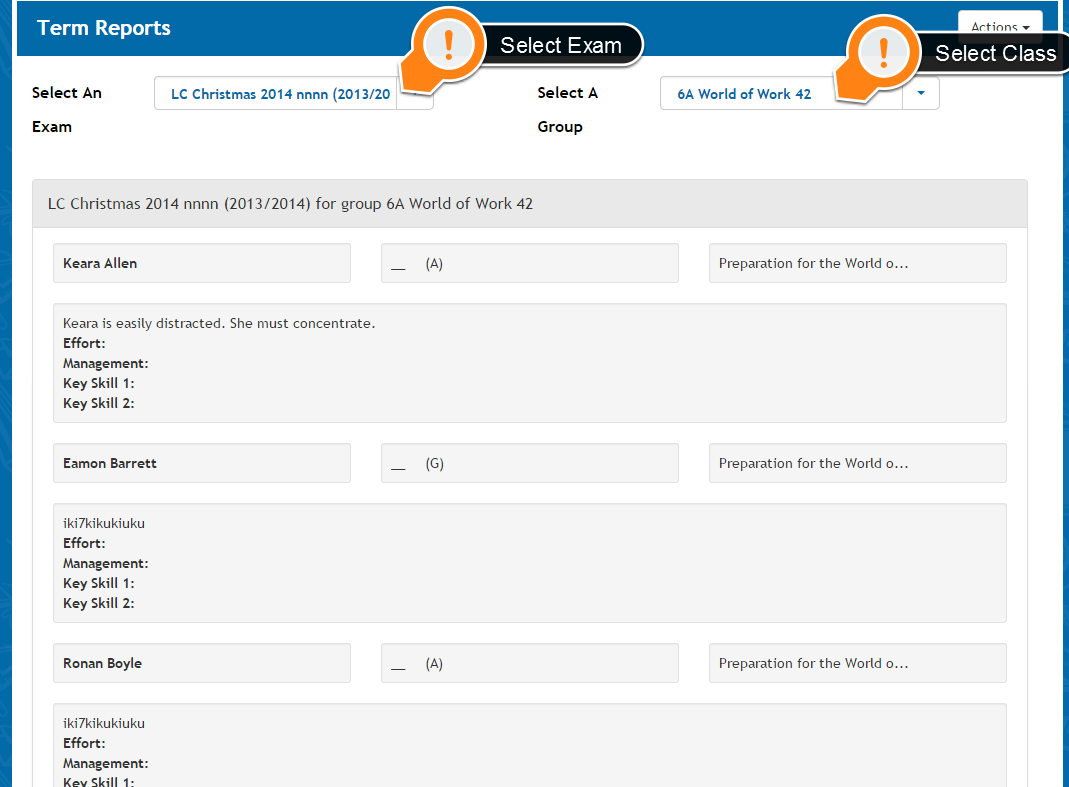Open the Actions dropdown button
The width and height of the screenshot is (1069, 787).
(999, 26)
